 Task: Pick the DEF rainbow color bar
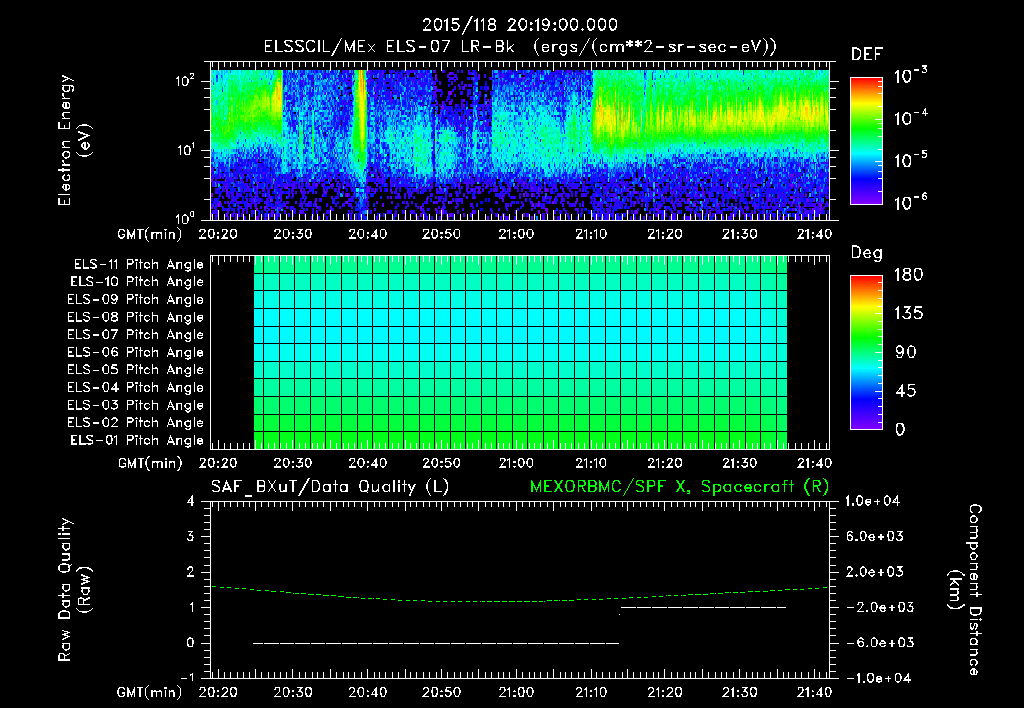(x=866, y=140)
